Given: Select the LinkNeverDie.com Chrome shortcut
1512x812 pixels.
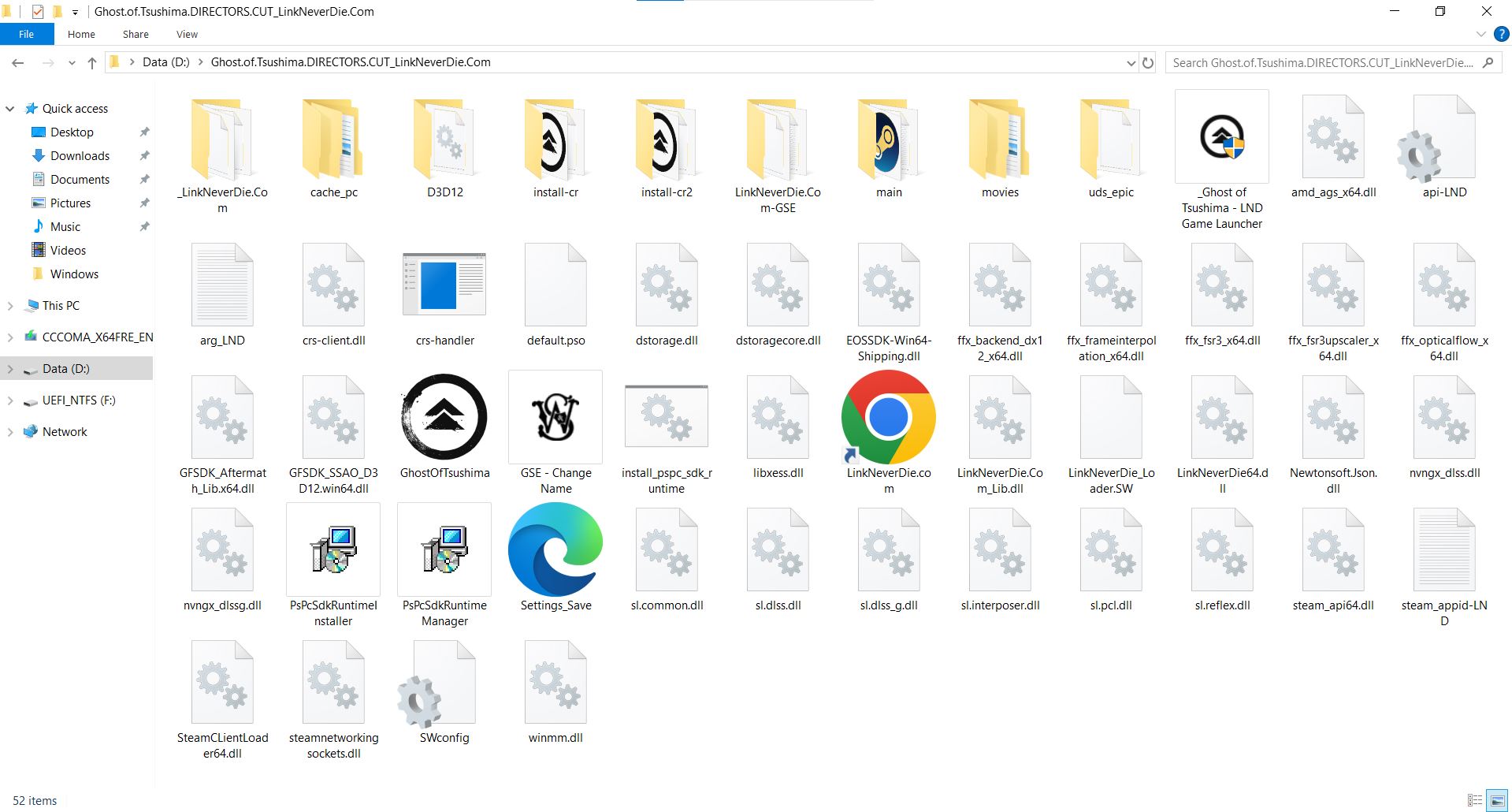Looking at the screenshot, I should 888,418.
